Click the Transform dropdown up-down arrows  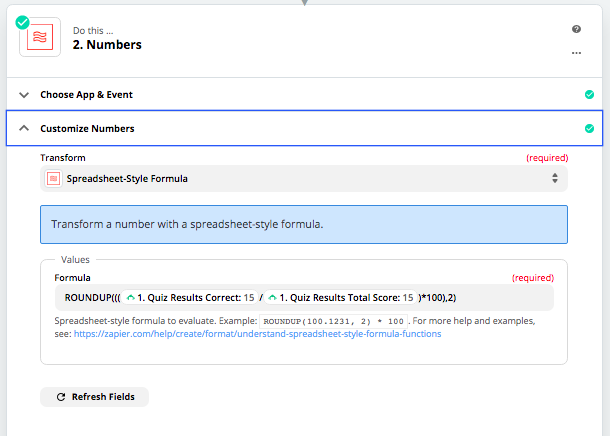point(555,178)
